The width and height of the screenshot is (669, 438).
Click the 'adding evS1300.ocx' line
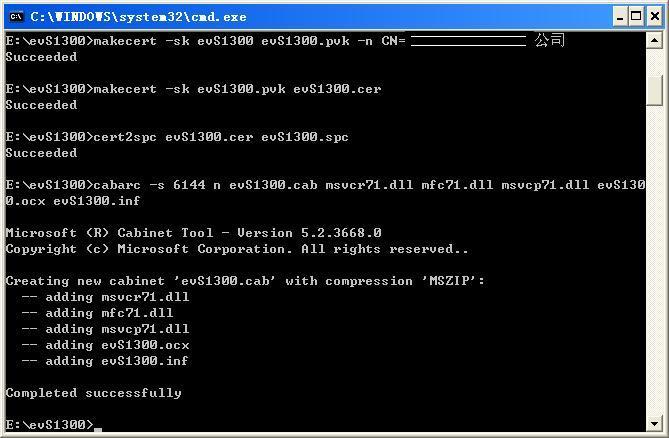tap(105, 345)
